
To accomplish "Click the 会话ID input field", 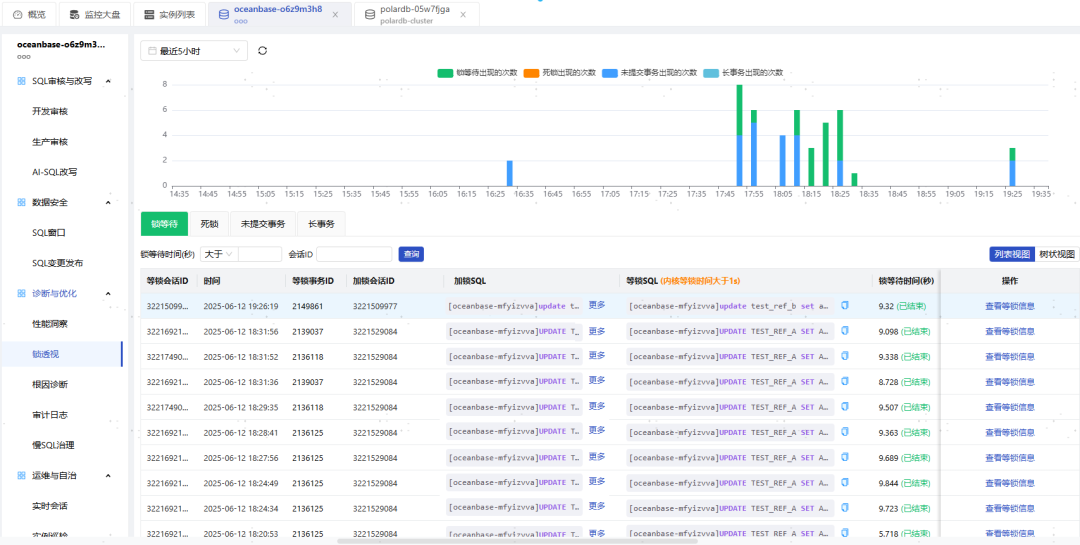I will pos(354,254).
